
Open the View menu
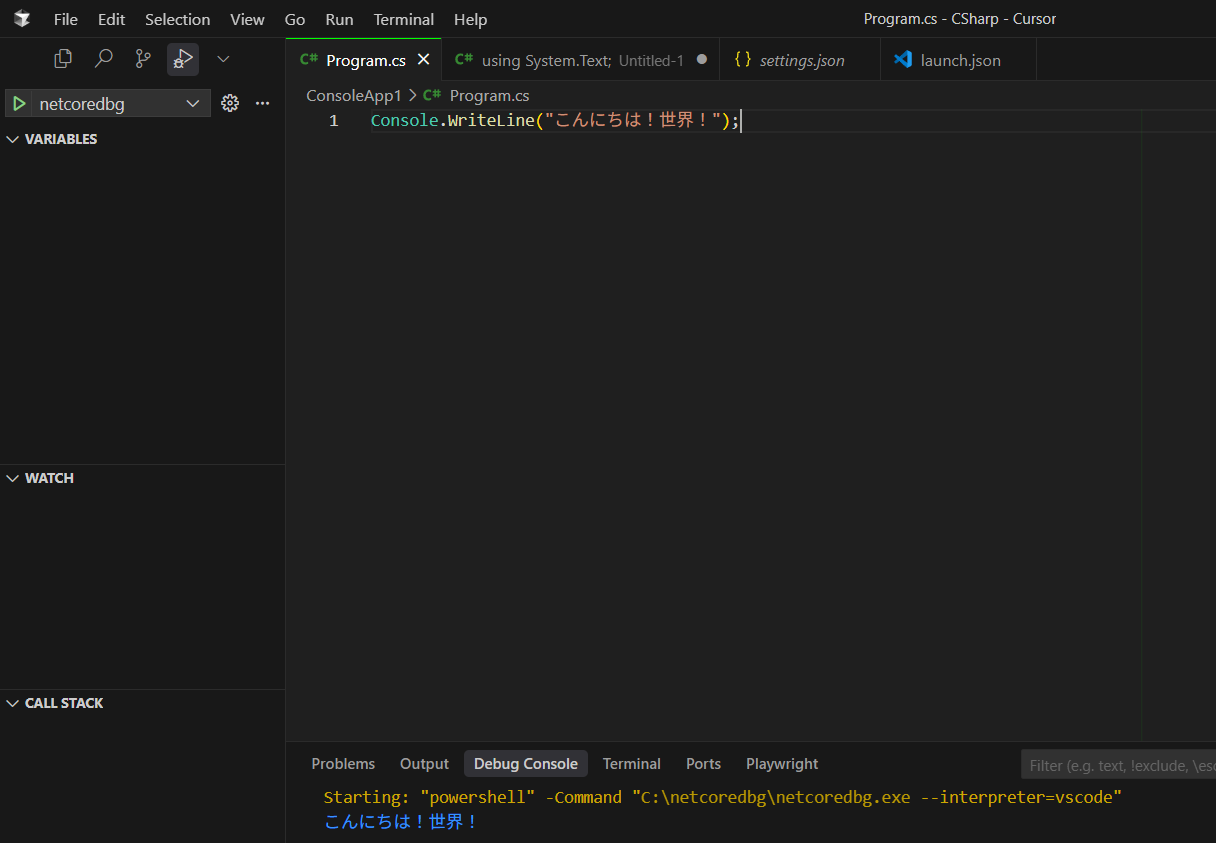(x=247, y=19)
